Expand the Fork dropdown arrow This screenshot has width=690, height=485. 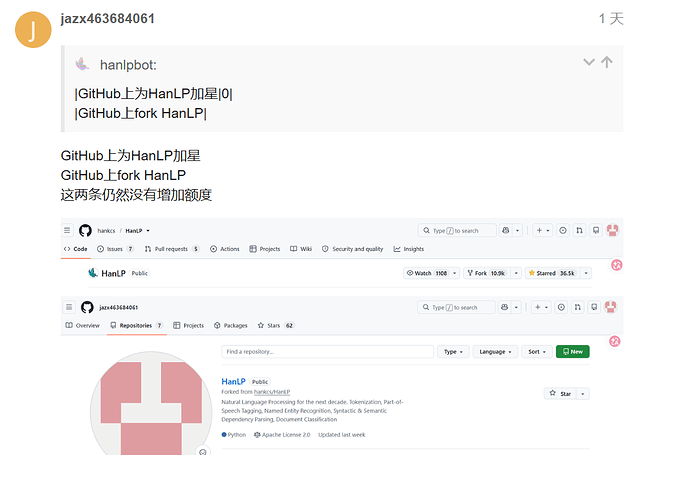(516, 273)
